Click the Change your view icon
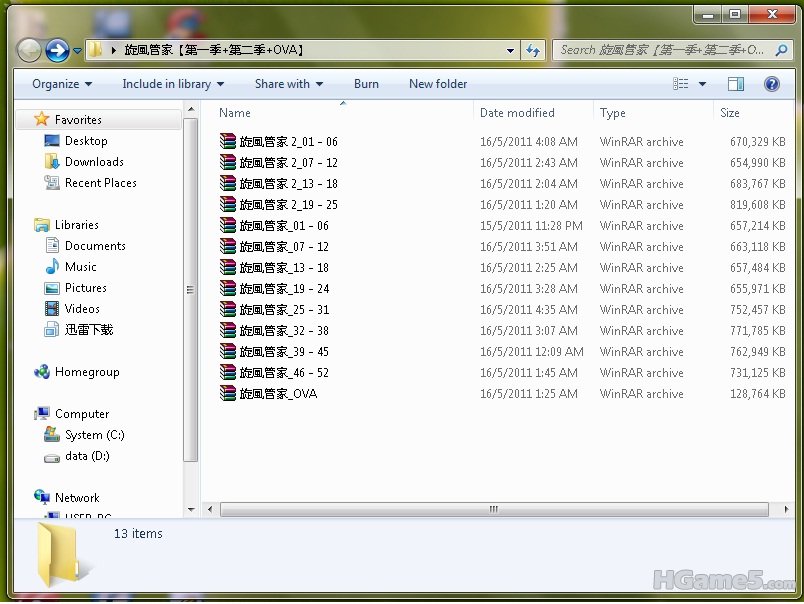Viewport: 804px width, 604px height. (679, 84)
